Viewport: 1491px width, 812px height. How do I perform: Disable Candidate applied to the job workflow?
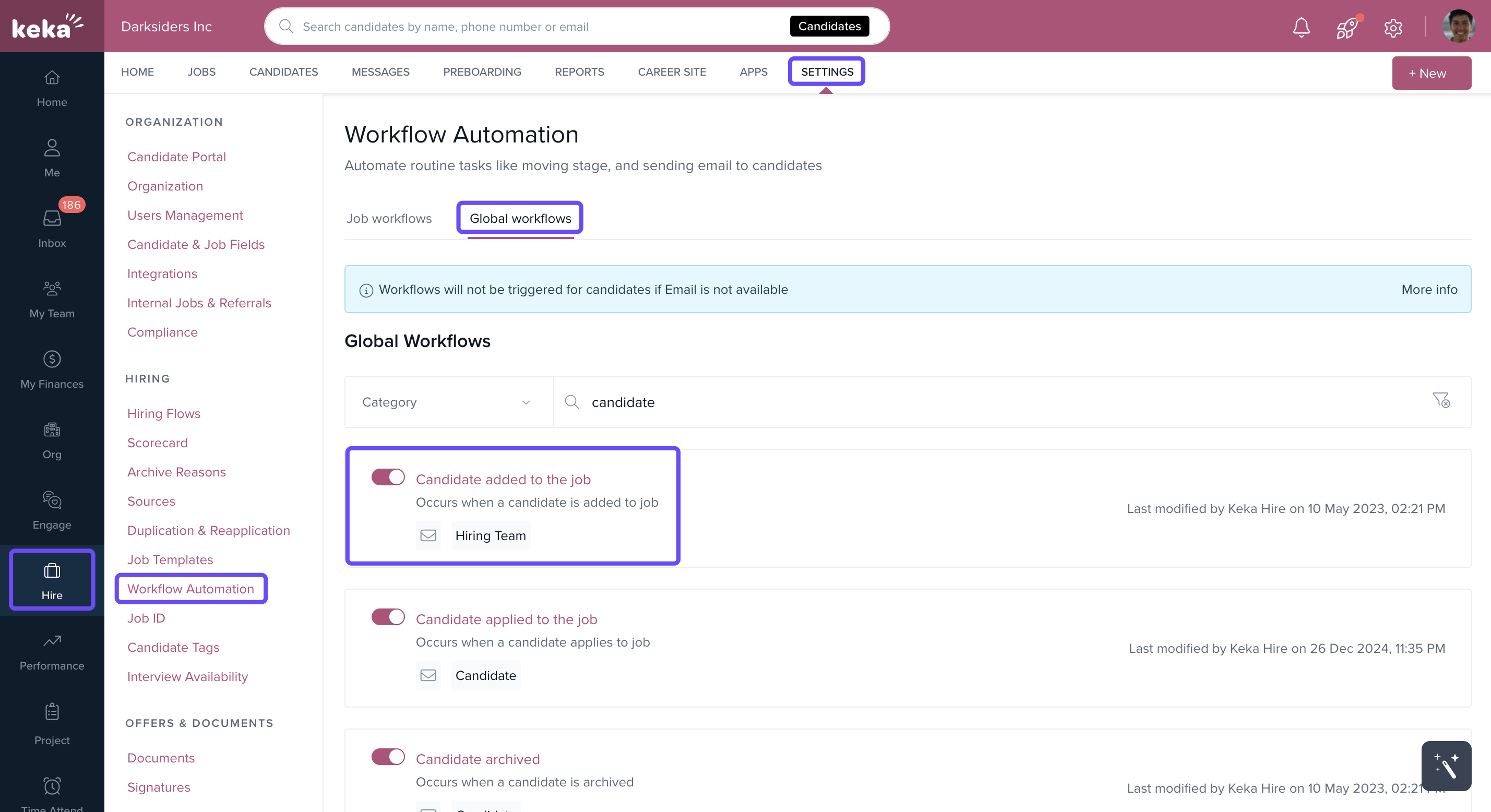click(x=388, y=617)
